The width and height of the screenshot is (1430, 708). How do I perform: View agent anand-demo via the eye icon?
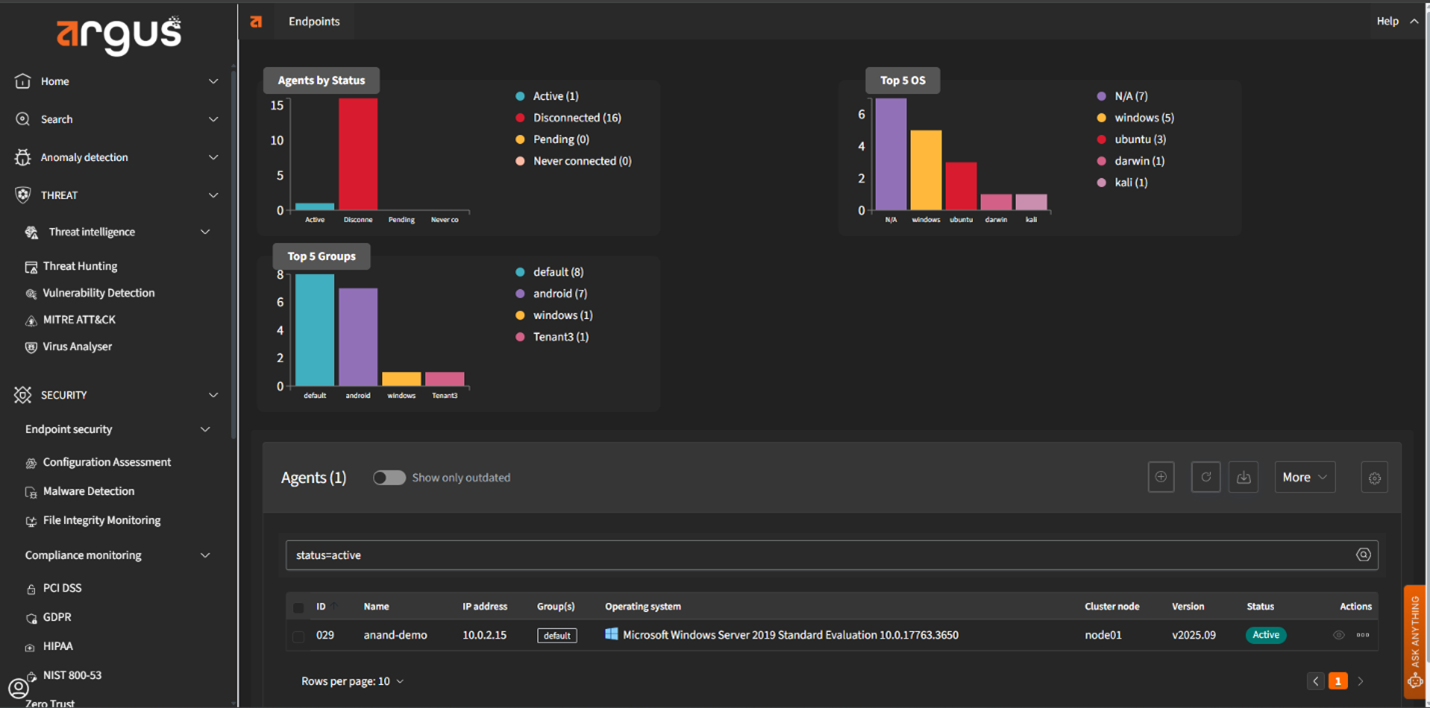(x=1338, y=635)
